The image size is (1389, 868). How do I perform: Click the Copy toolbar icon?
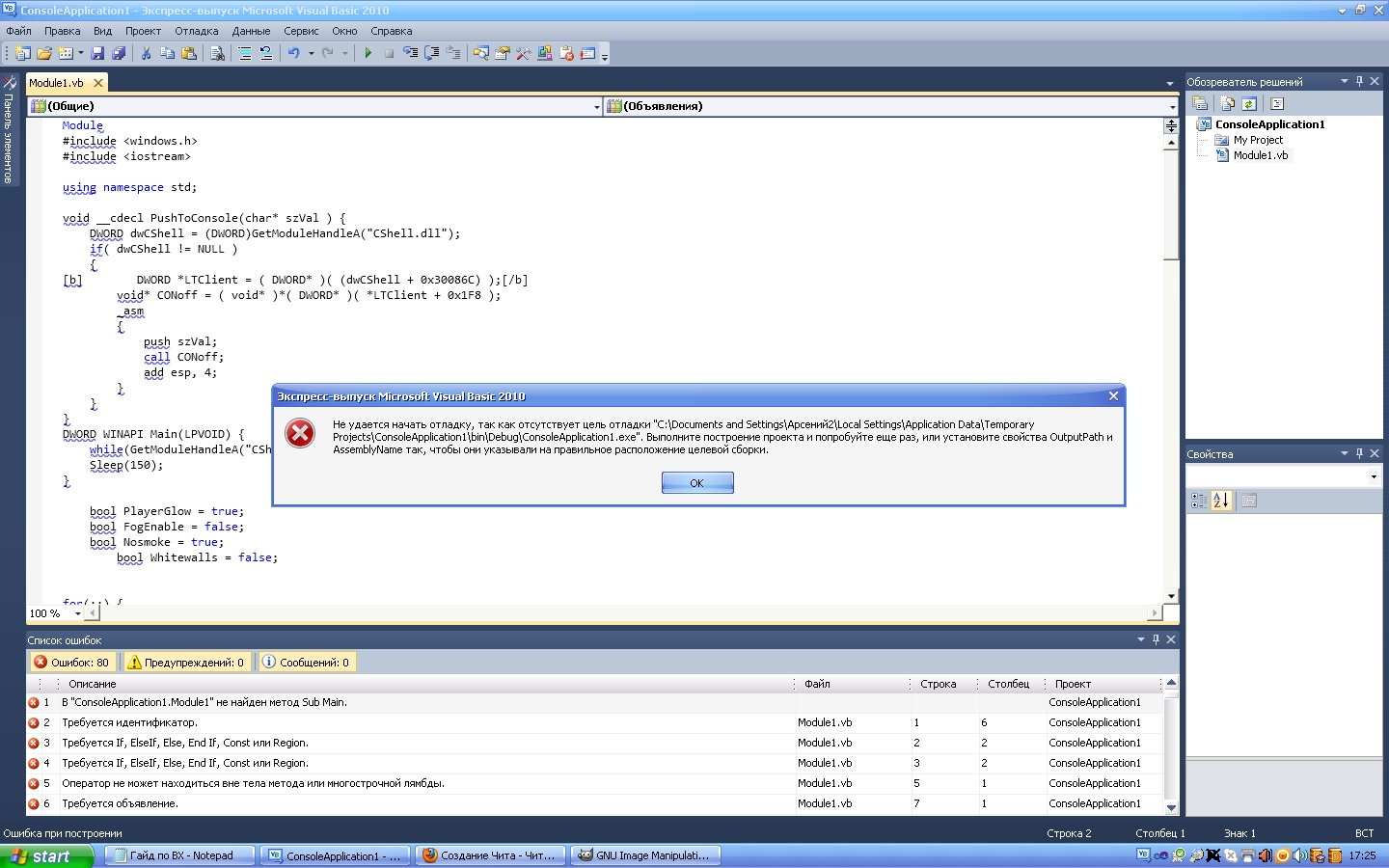tap(168, 54)
